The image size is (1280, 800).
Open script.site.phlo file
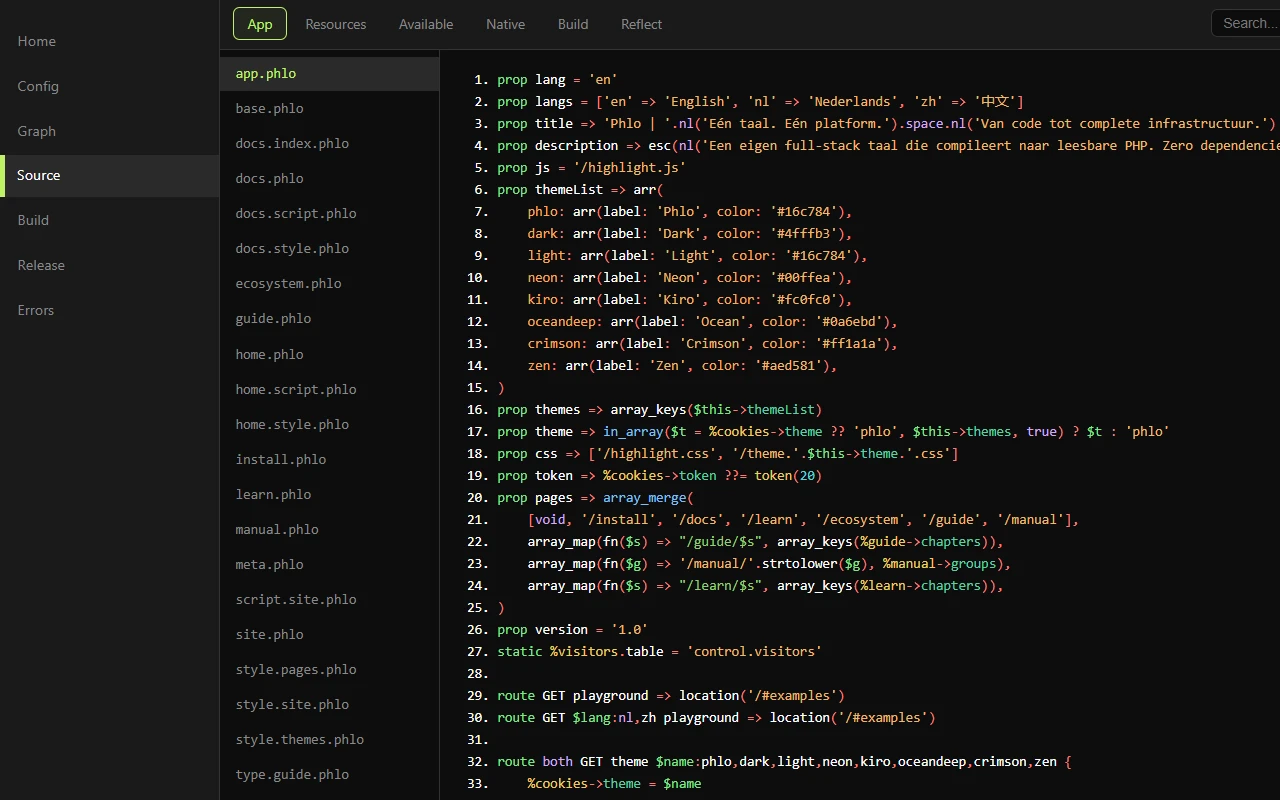coord(329,600)
